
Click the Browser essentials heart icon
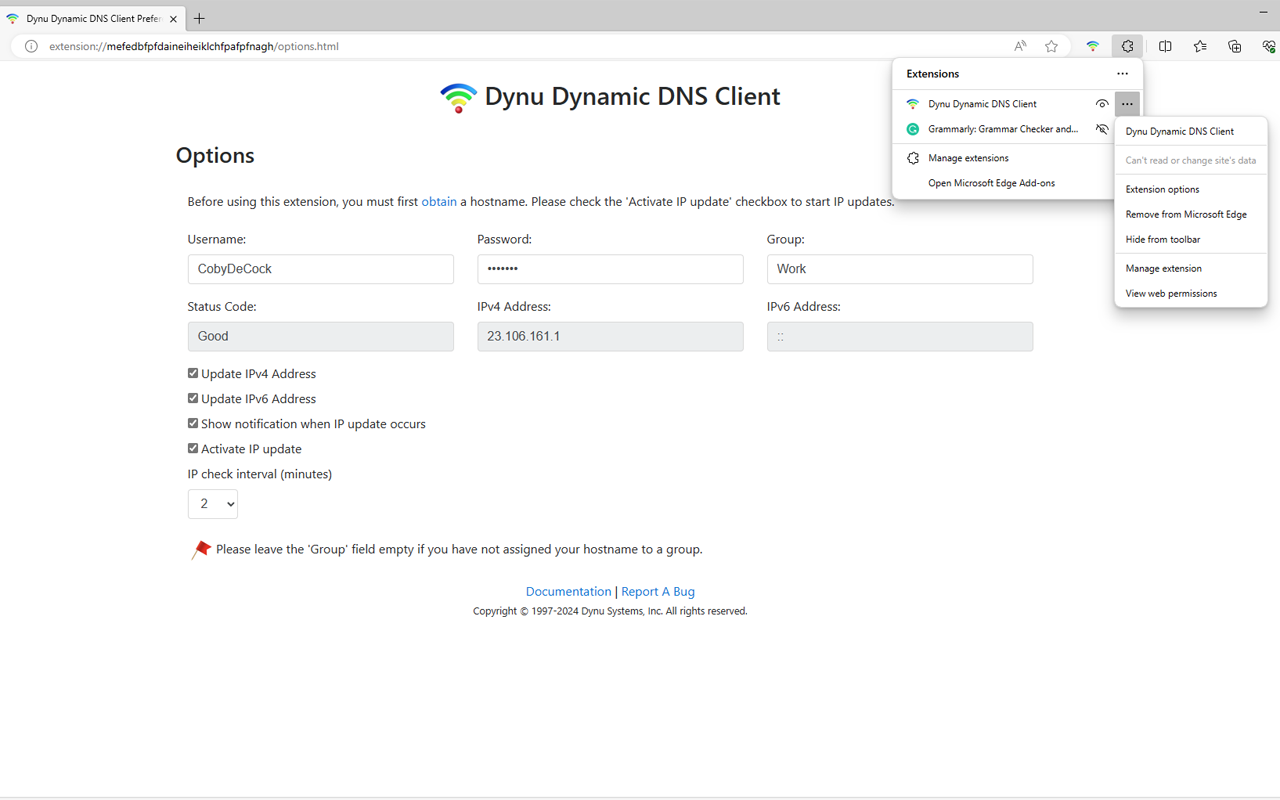coord(1268,46)
